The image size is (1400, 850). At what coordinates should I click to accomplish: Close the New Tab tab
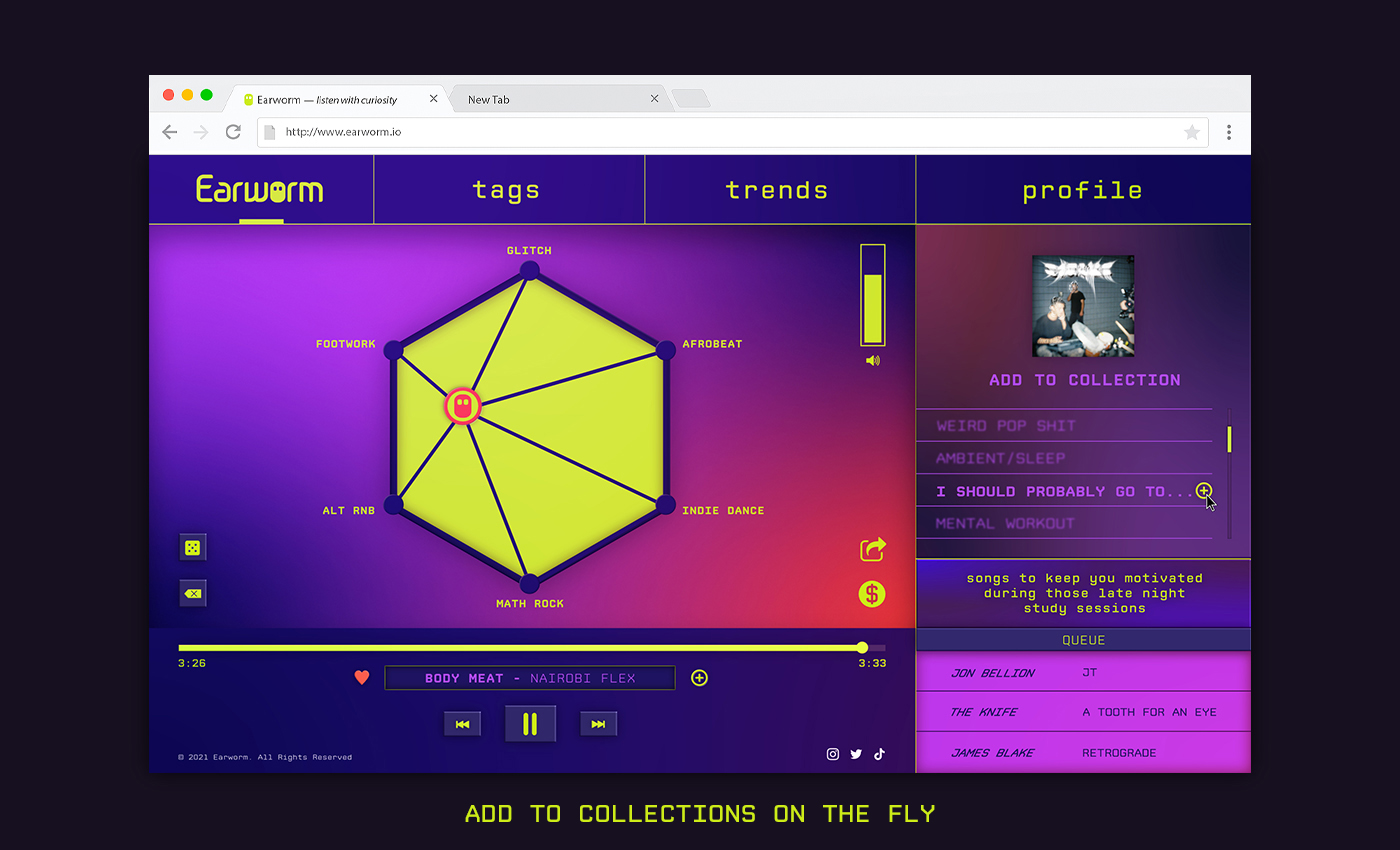[x=655, y=99]
